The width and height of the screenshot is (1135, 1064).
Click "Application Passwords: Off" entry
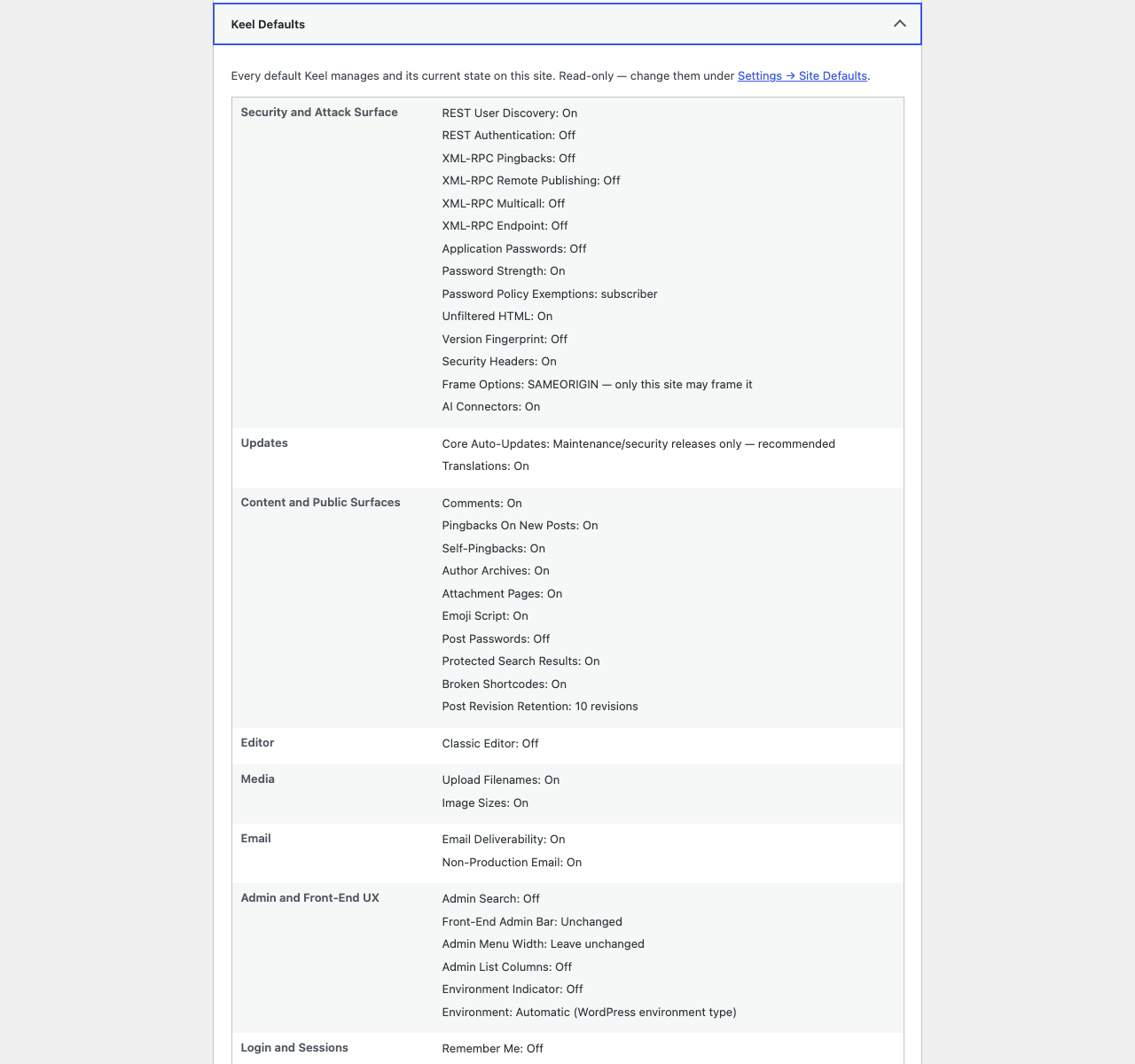tap(514, 249)
